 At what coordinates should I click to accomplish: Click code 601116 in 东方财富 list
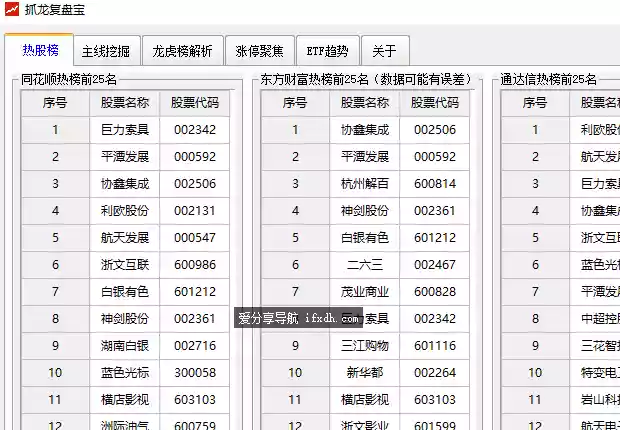pyautogui.click(x=435, y=345)
